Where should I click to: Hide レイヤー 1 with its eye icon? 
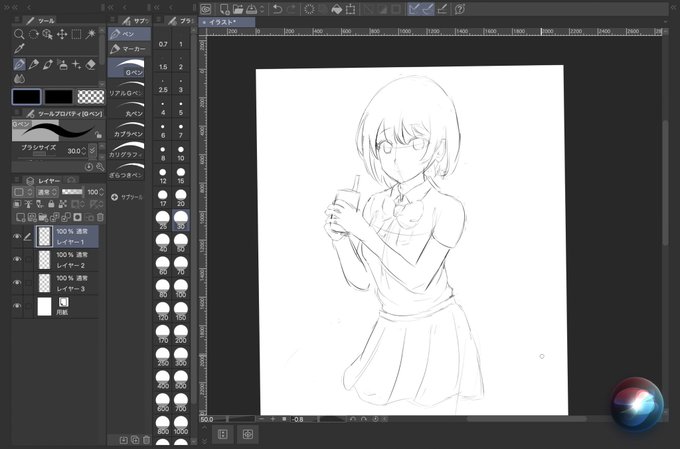[x=17, y=236]
